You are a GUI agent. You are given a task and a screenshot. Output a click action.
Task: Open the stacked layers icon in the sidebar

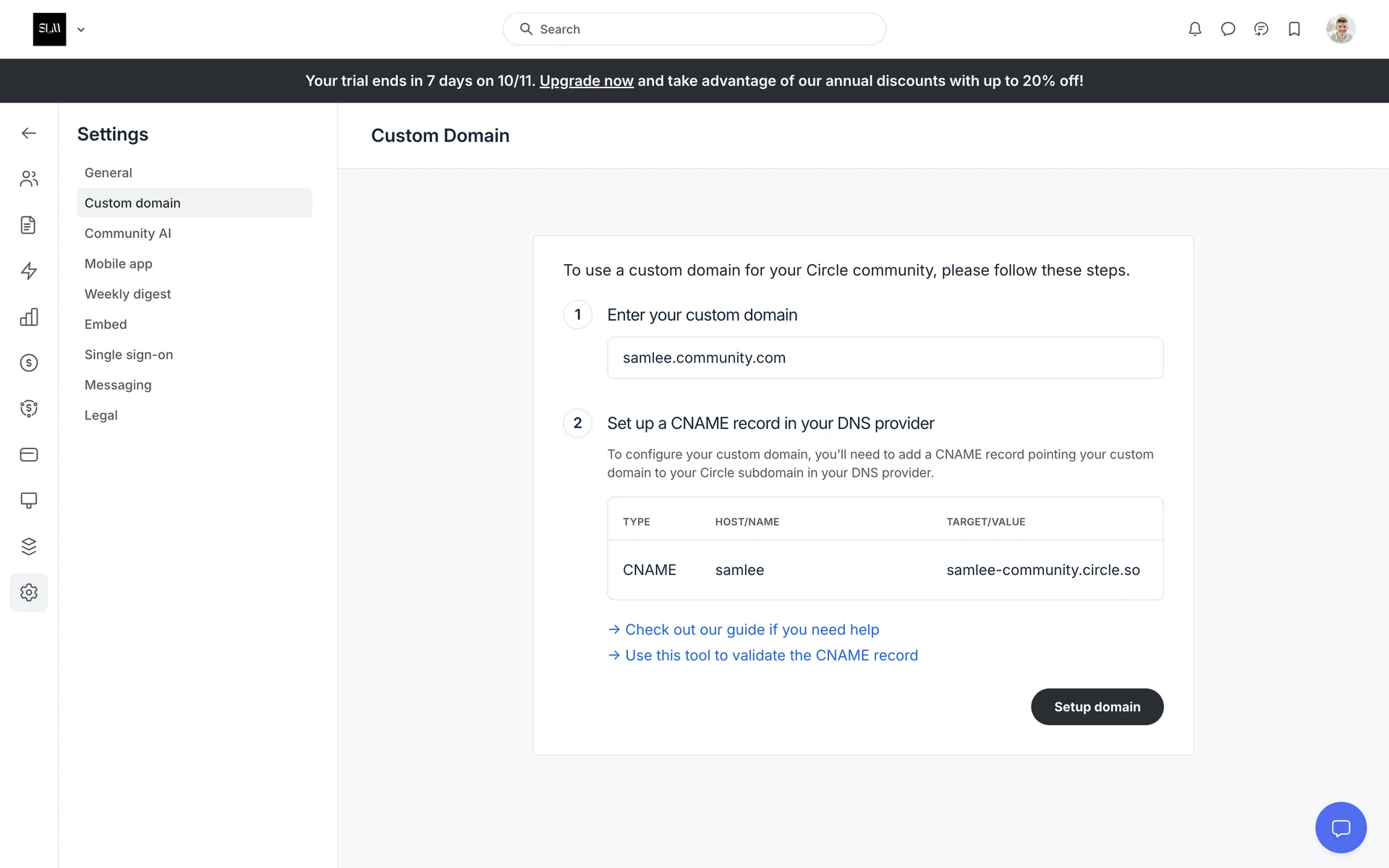[x=29, y=546]
